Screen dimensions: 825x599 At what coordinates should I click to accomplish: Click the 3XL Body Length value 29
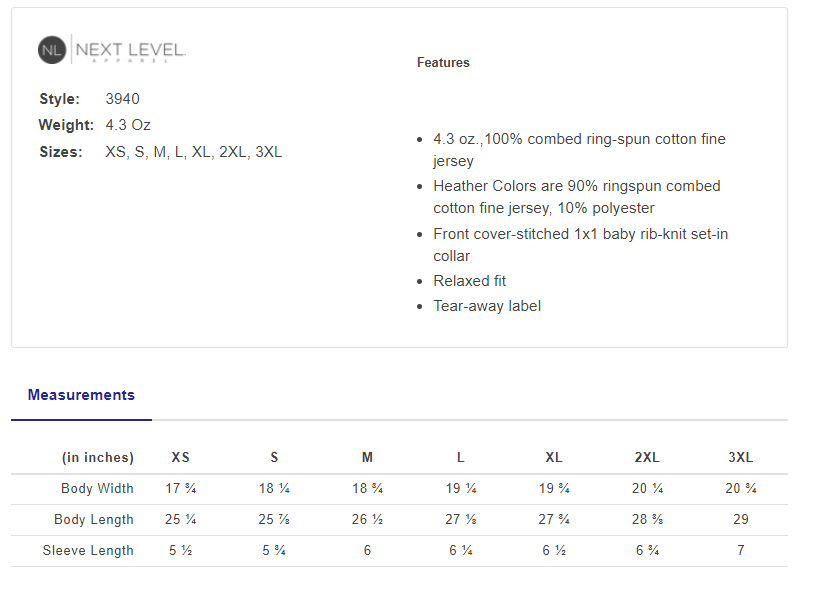(741, 520)
